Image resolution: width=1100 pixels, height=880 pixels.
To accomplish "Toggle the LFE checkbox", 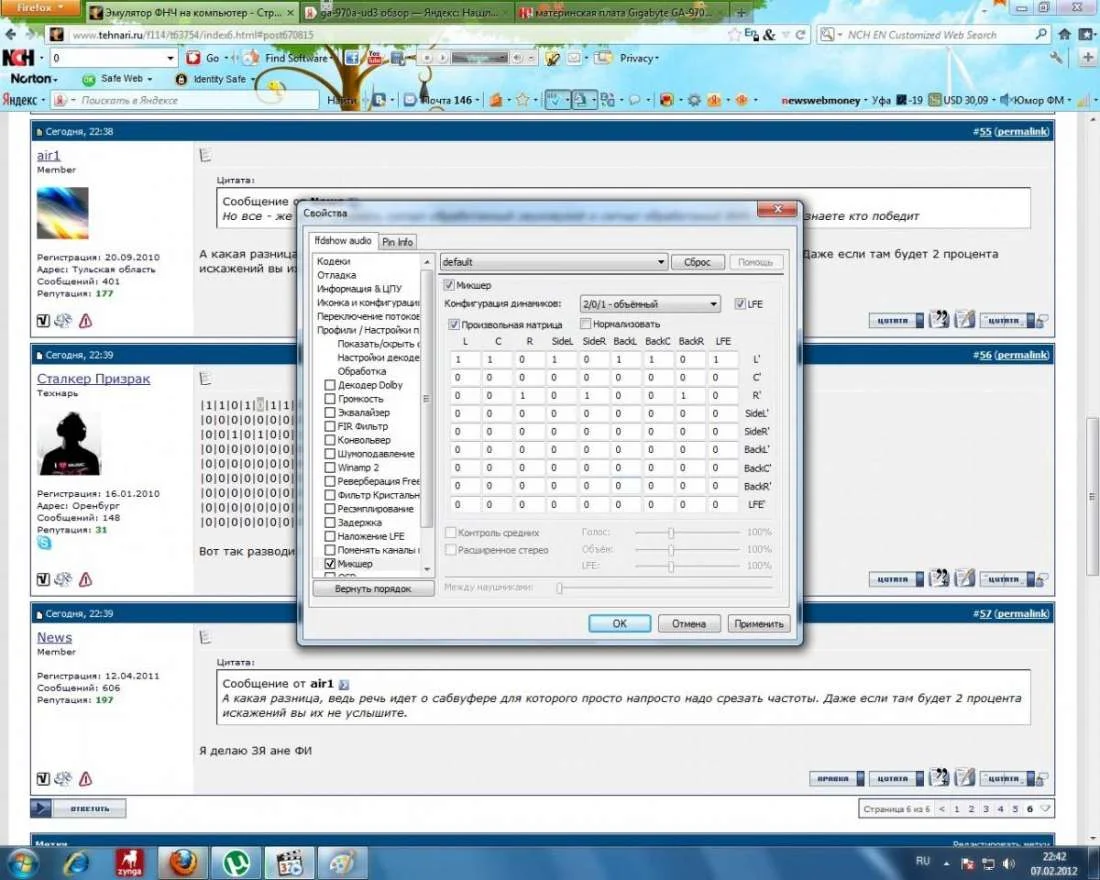I will [740, 304].
